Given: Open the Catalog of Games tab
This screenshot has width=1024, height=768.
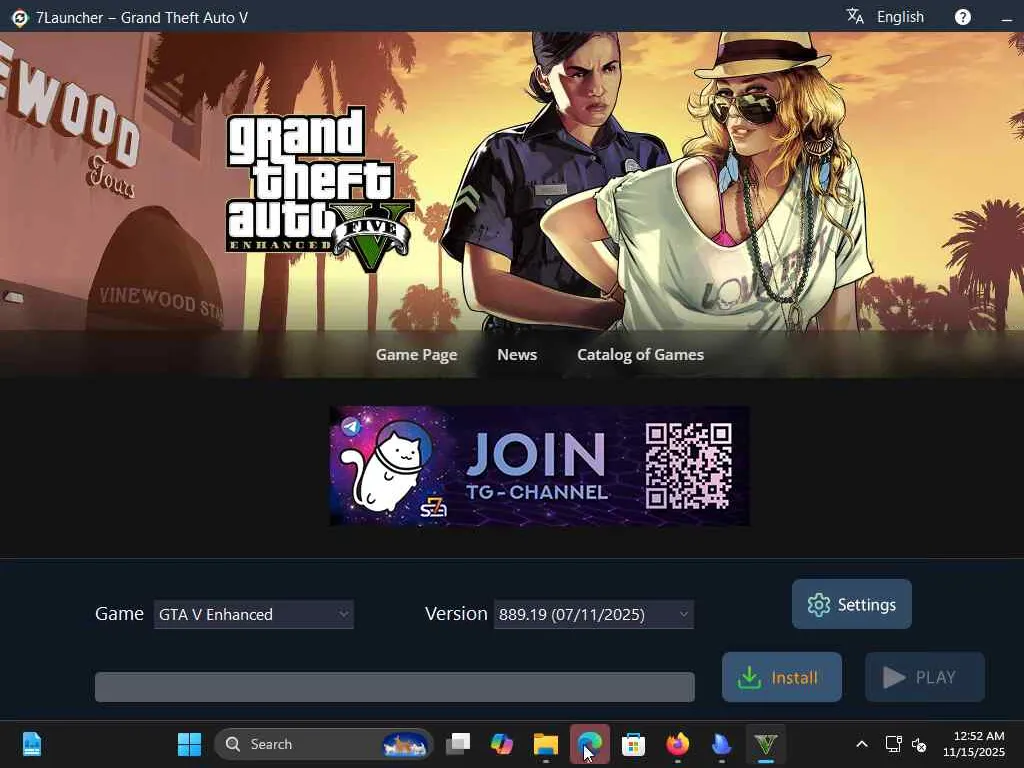Looking at the screenshot, I should pos(640,355).
